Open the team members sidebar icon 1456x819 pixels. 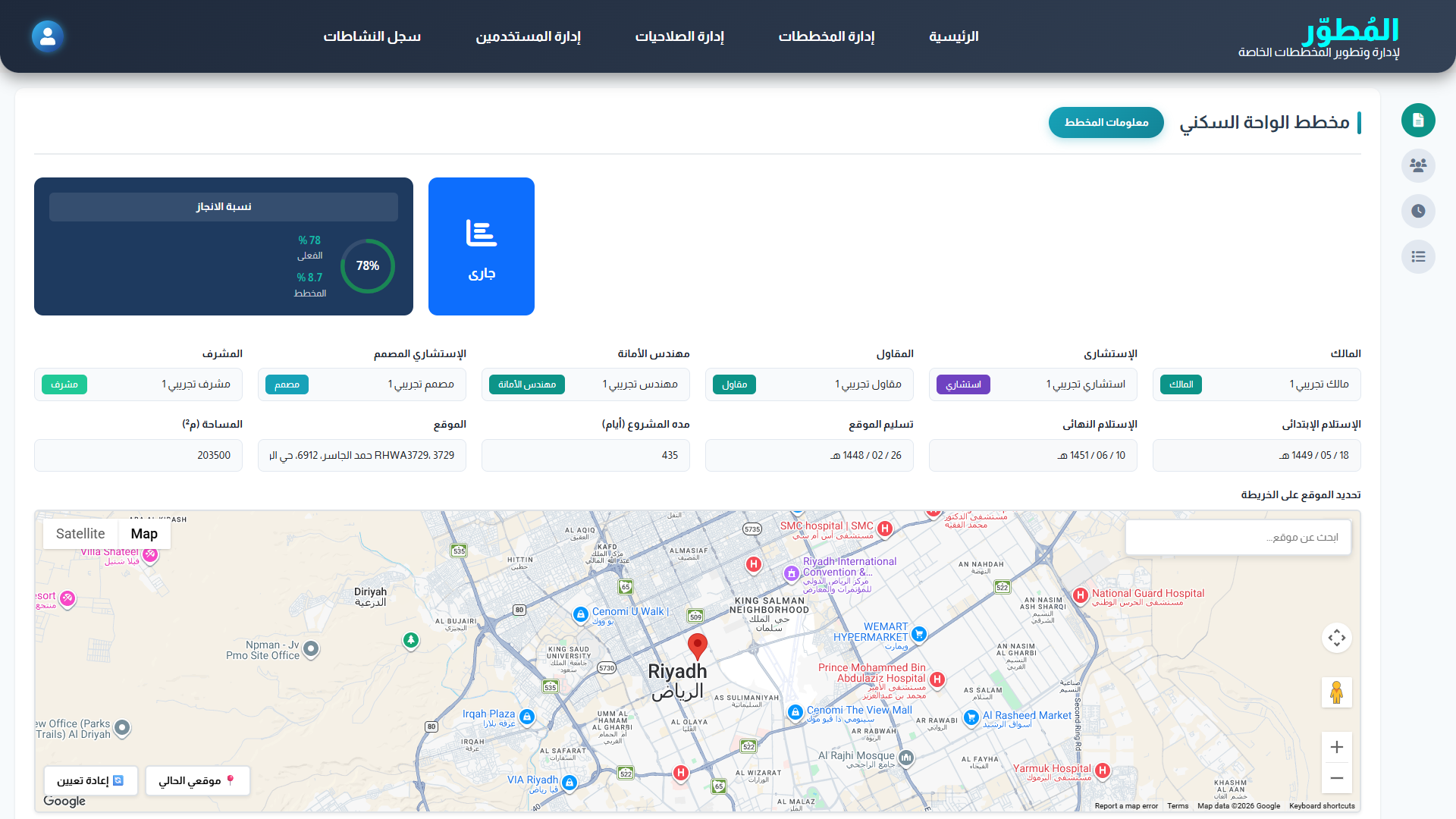click(x=1418, y=165)
